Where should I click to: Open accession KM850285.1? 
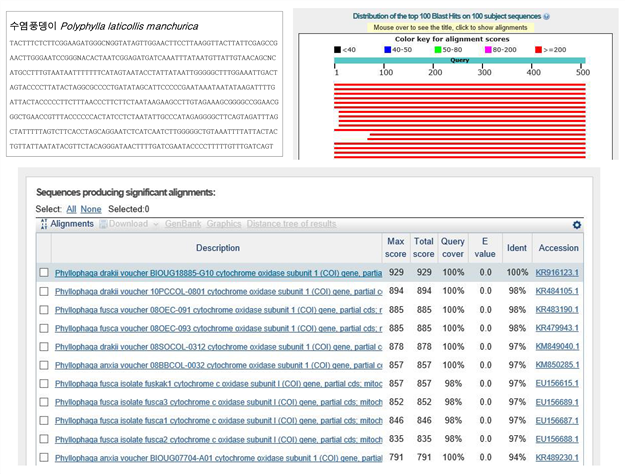[x=557, y=365]
